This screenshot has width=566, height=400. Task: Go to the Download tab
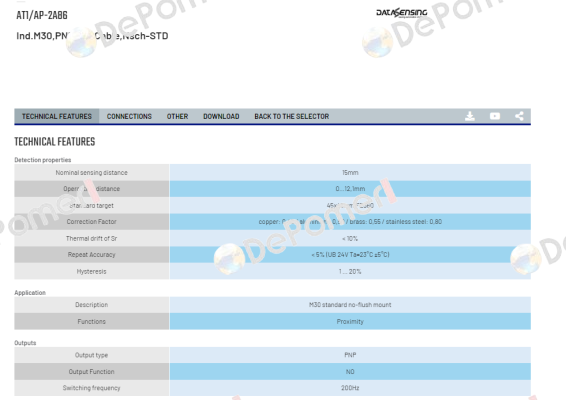coord(221,116)
